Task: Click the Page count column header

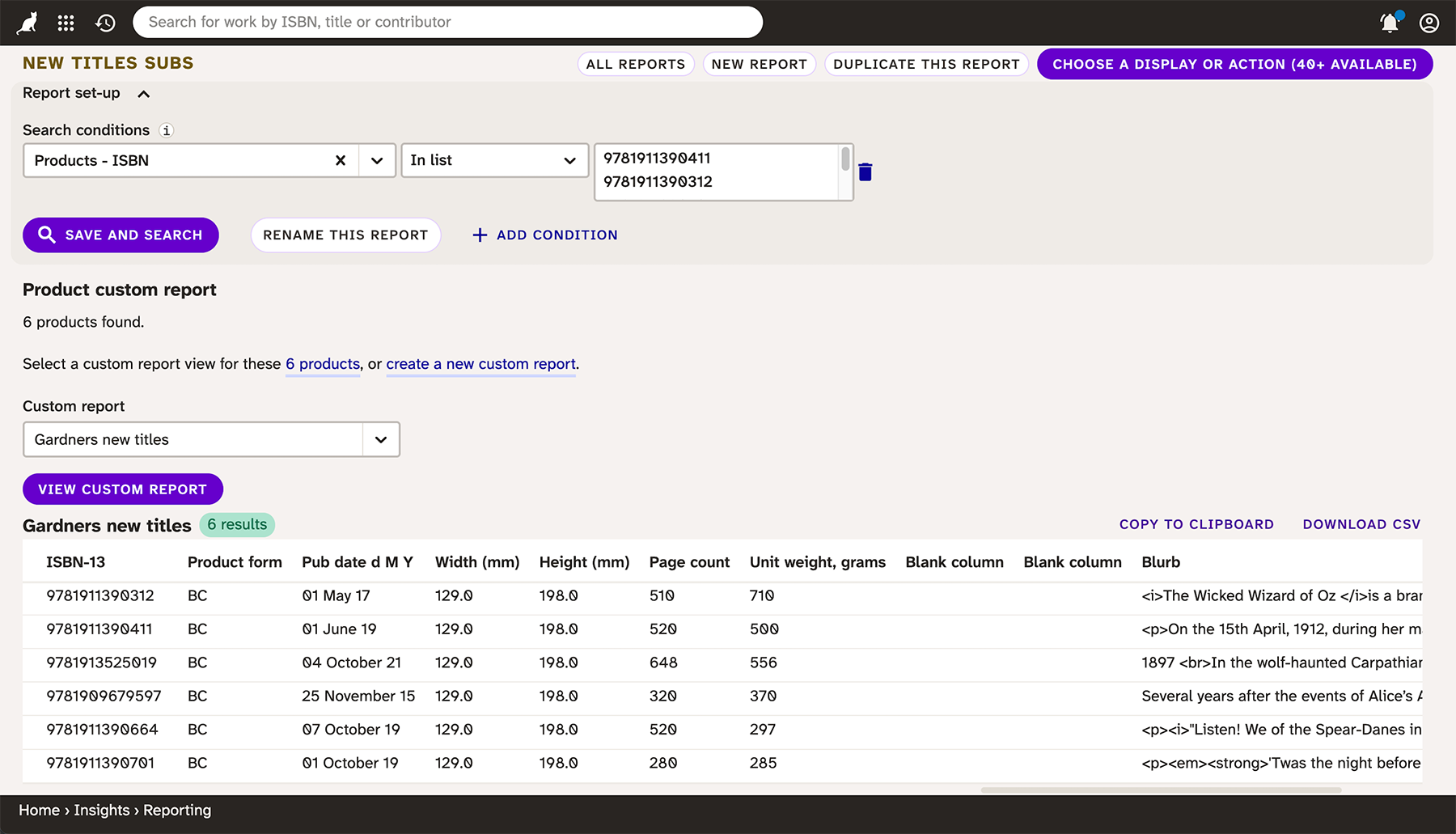Action: [689, 562]
